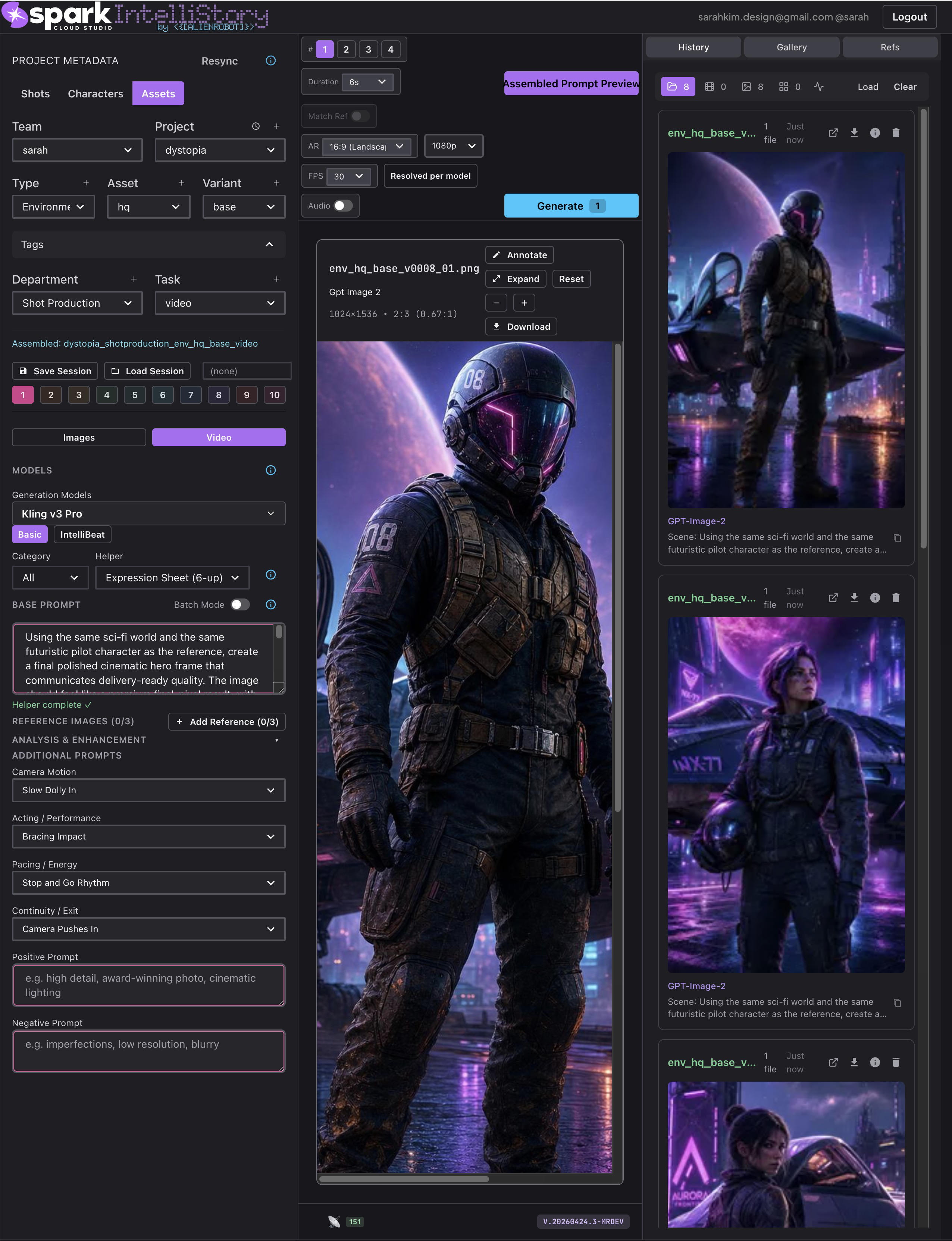The height and width of the screenshot is (1241, 952).
Task: Switch generation mode to Video
Action: [219, 437]
